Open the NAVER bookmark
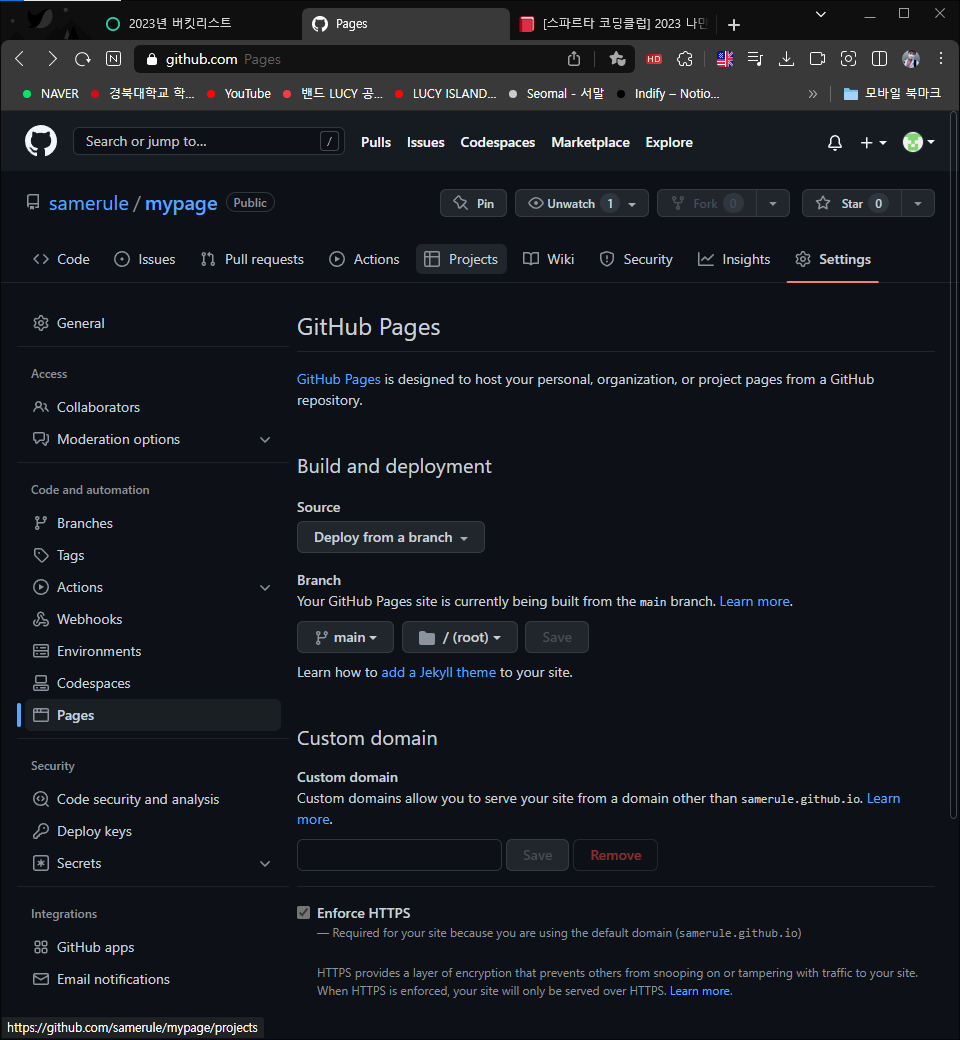 pos(50,94)
